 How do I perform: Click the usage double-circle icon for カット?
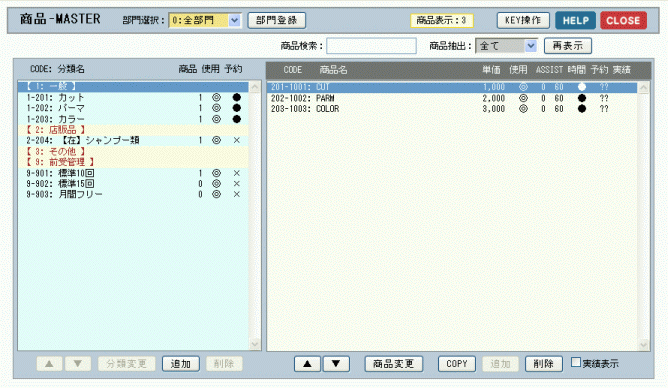pos(216,98)
